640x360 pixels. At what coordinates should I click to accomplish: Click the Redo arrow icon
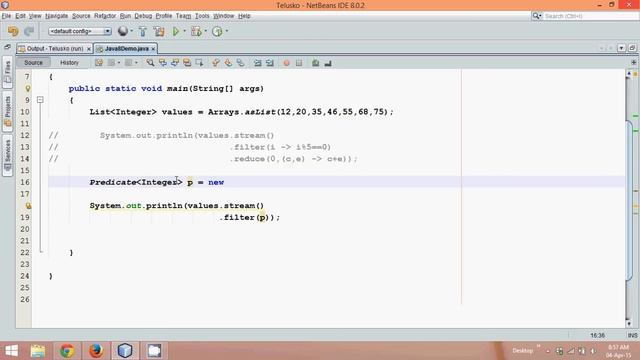29,31
